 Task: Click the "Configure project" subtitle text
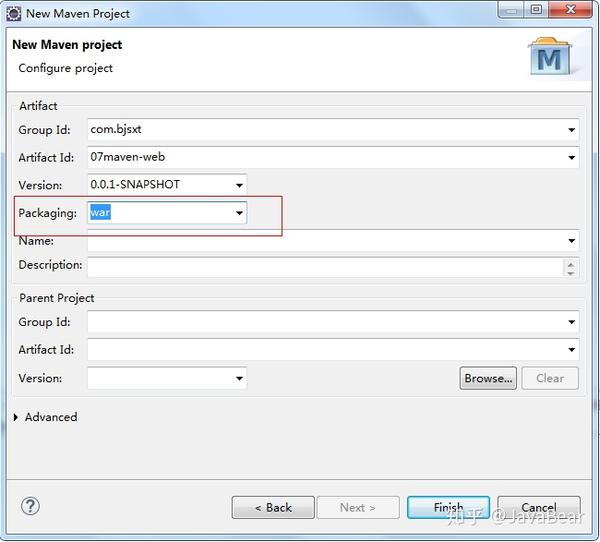(65, 68)
